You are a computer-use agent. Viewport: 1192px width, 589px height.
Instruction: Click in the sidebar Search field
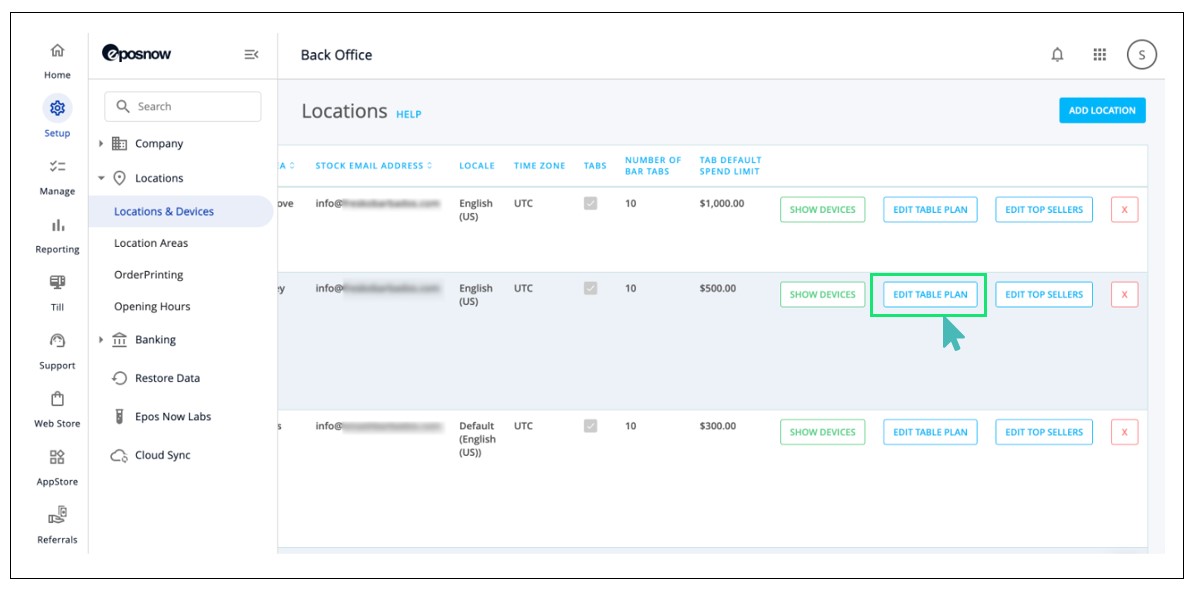[183, 107]
